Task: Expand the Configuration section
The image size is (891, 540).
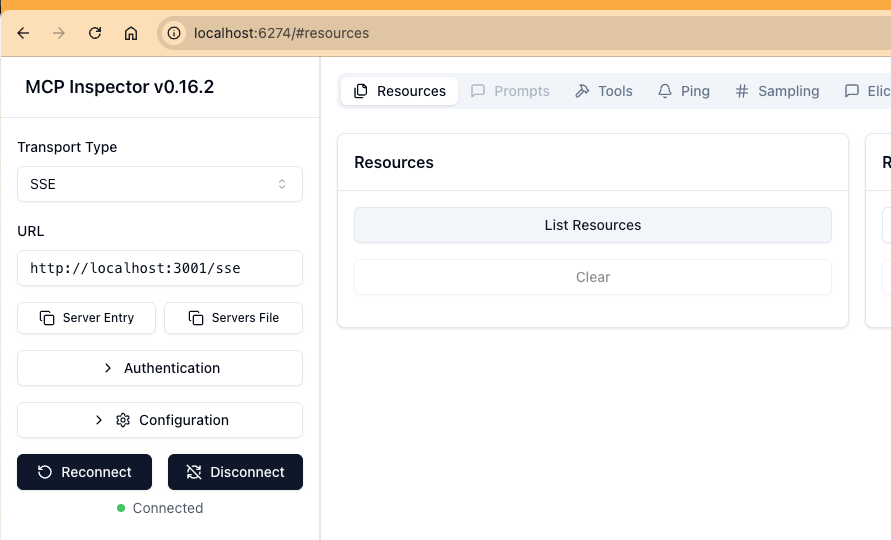Action: coord(160,420)
